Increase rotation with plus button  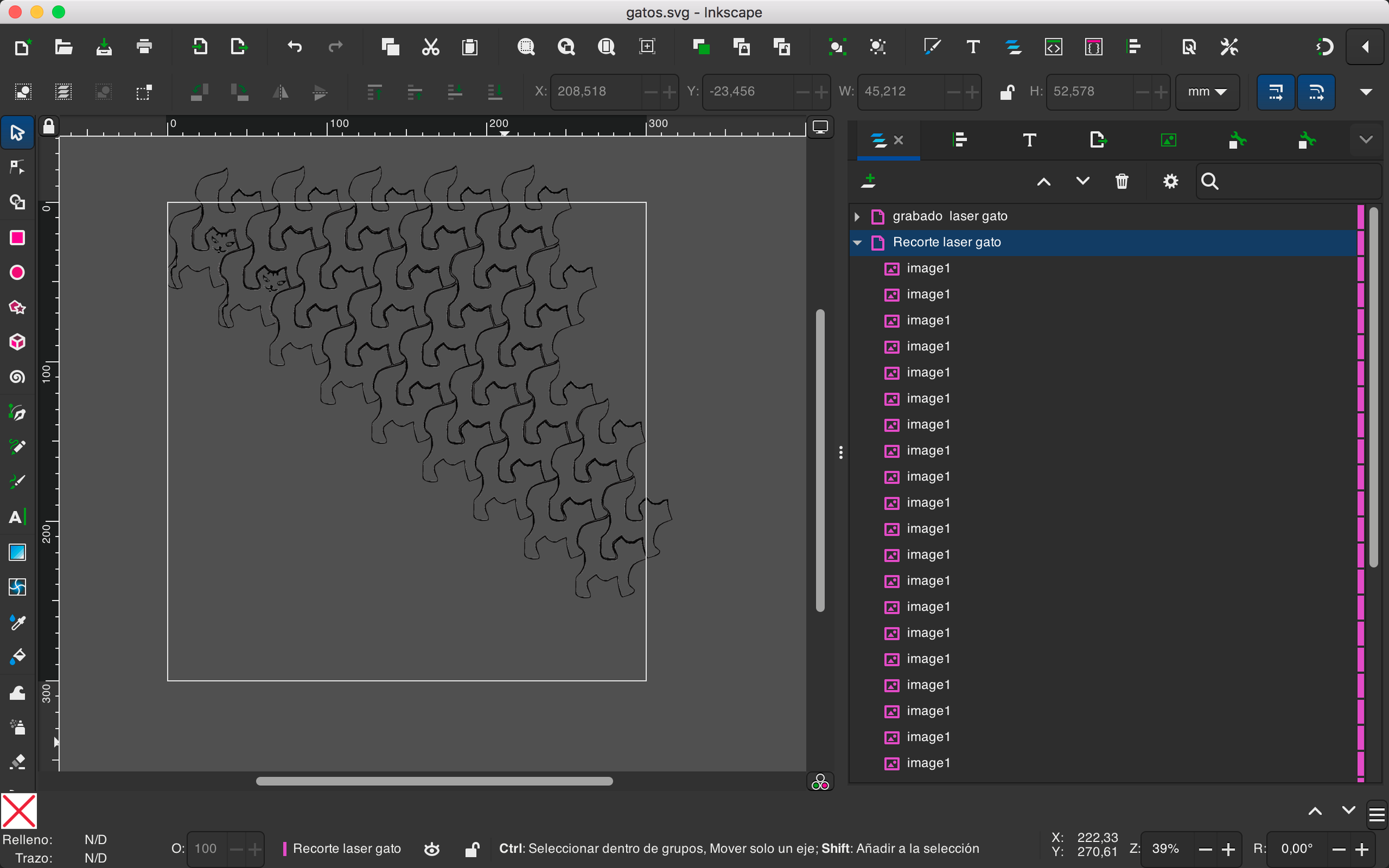tap(1362, 849)
